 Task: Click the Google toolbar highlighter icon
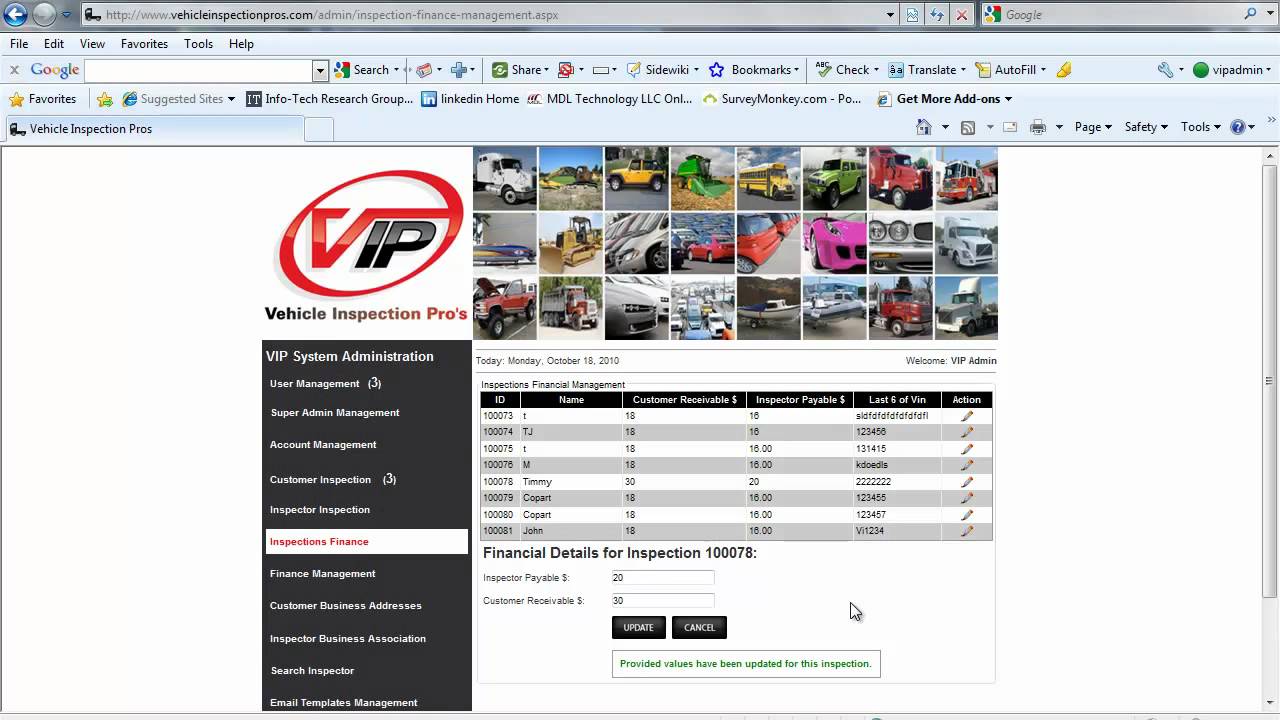1064,70
